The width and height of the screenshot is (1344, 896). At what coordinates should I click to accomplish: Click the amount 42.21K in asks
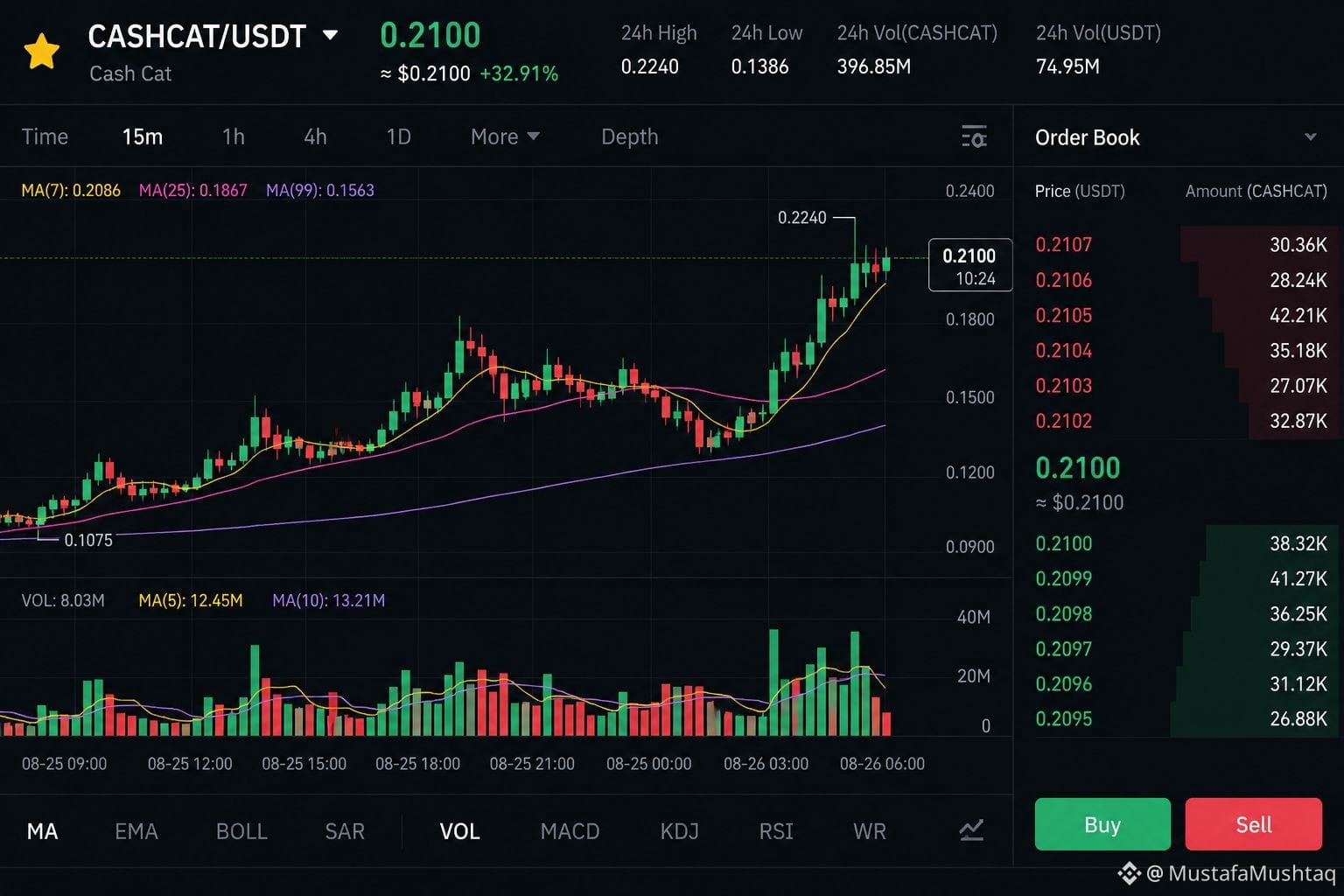pyautogui.click(x=1298, y=315)
